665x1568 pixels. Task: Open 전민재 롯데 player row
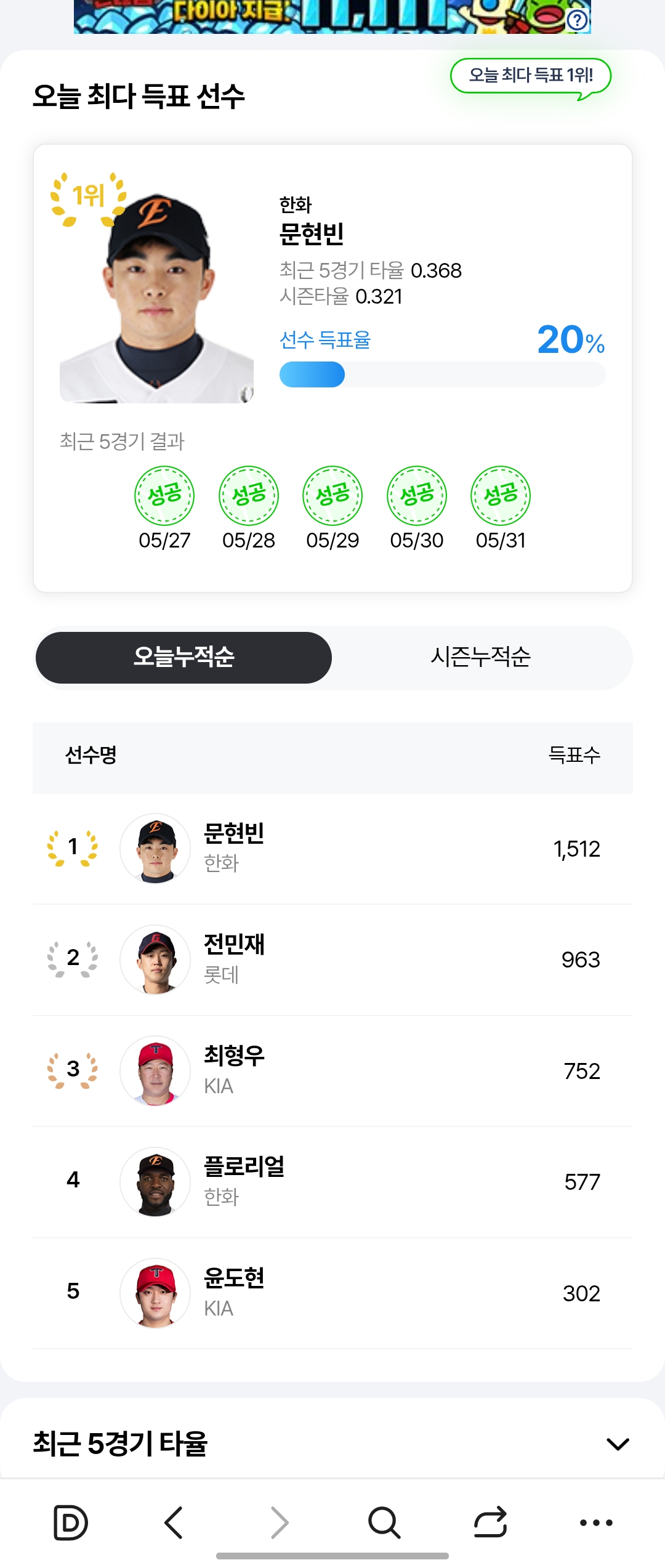pyautogui.click(x=332, y=960)
